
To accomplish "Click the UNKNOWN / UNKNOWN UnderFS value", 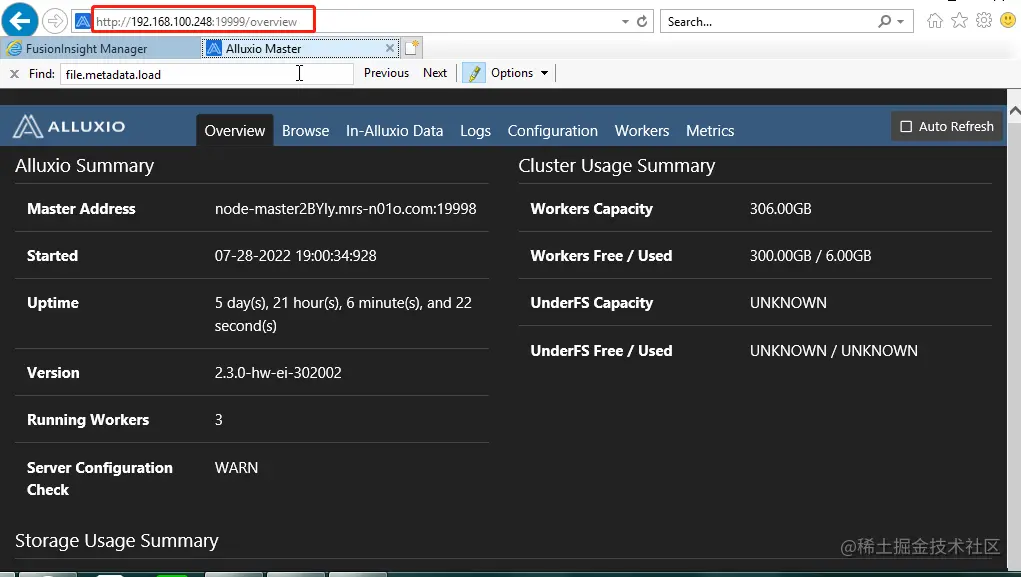I will 833,350.
